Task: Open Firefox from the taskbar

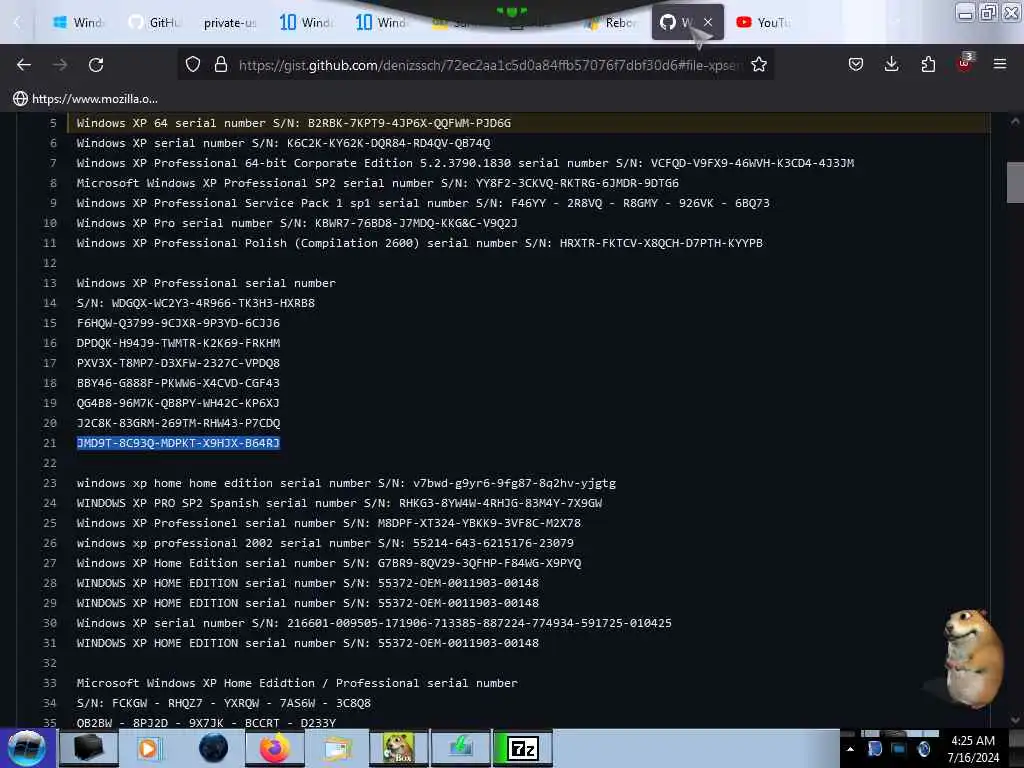Action: 274,748
